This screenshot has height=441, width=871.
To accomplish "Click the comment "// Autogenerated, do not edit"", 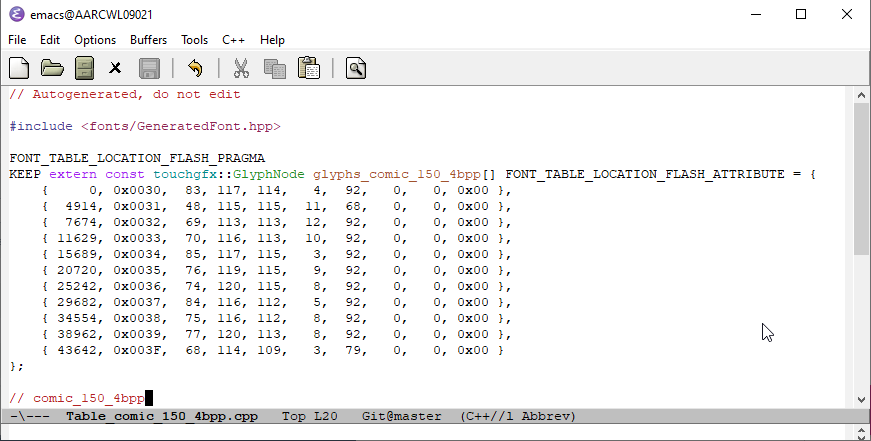I will pos(125,94).
